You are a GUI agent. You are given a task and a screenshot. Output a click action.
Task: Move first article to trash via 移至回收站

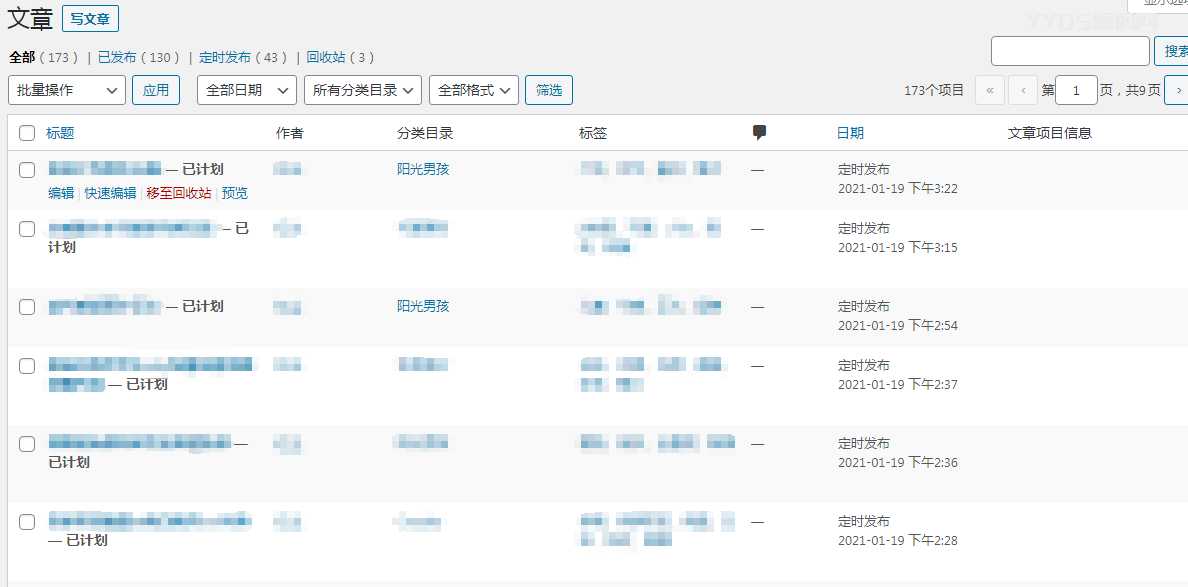(179, 193)
